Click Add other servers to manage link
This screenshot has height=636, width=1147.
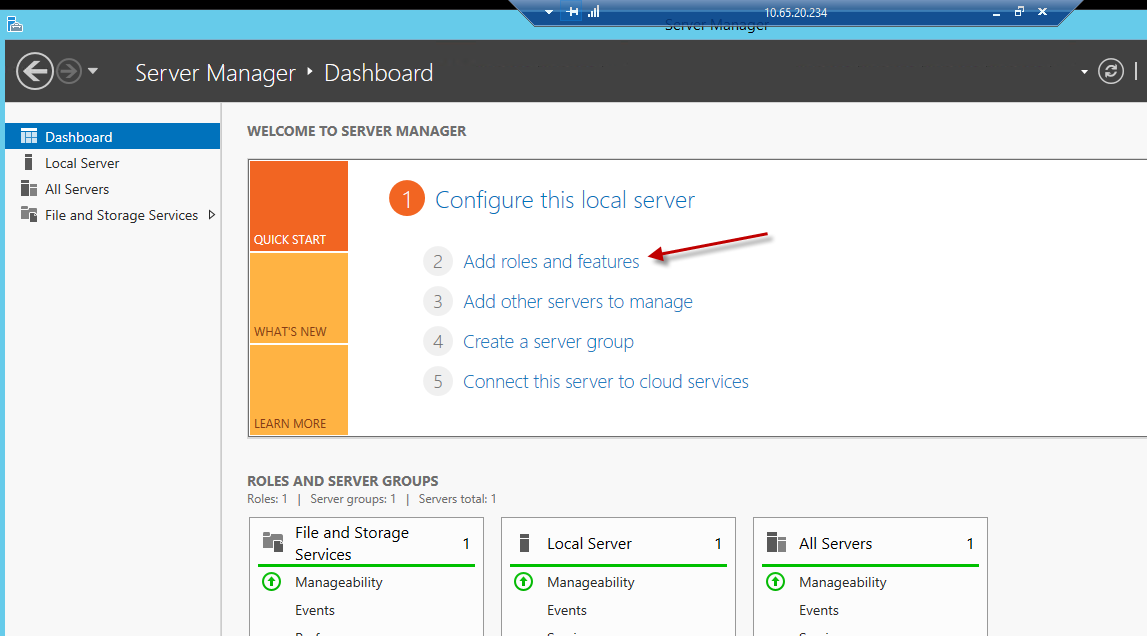pyautogui.click(x=578, y=302)
